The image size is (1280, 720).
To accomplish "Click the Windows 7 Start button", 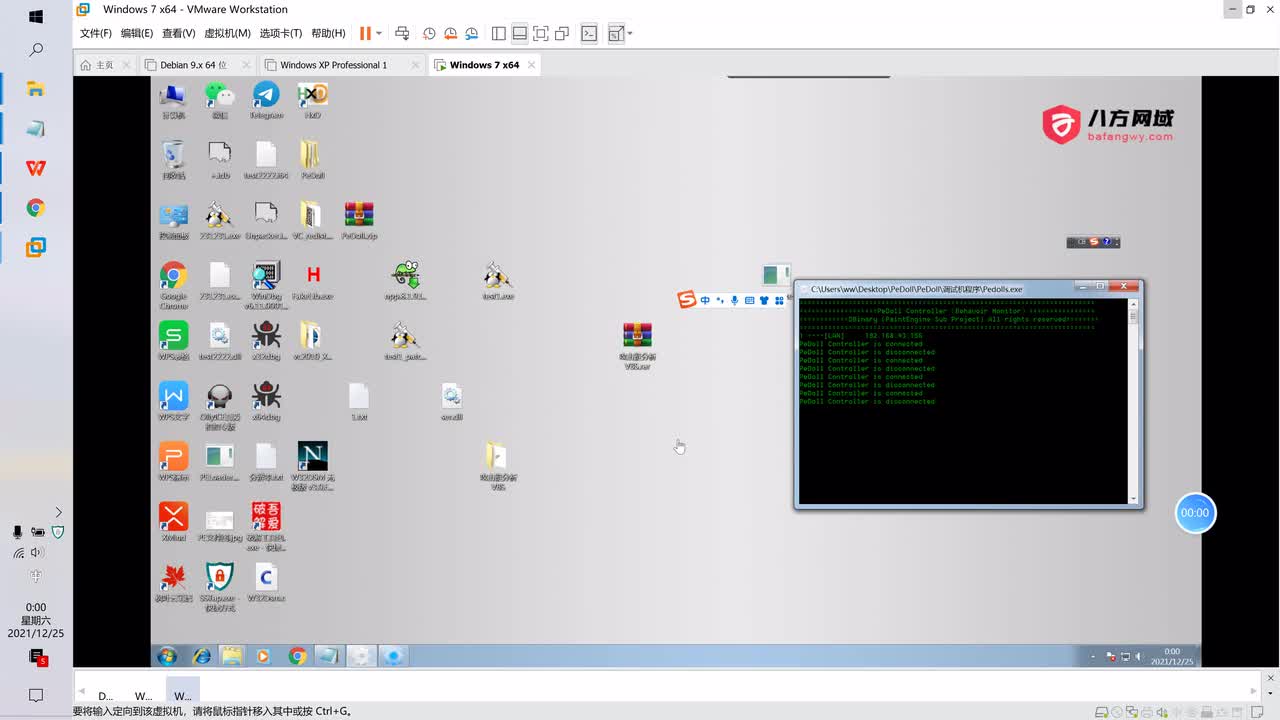I will click(x=167, y=657).
